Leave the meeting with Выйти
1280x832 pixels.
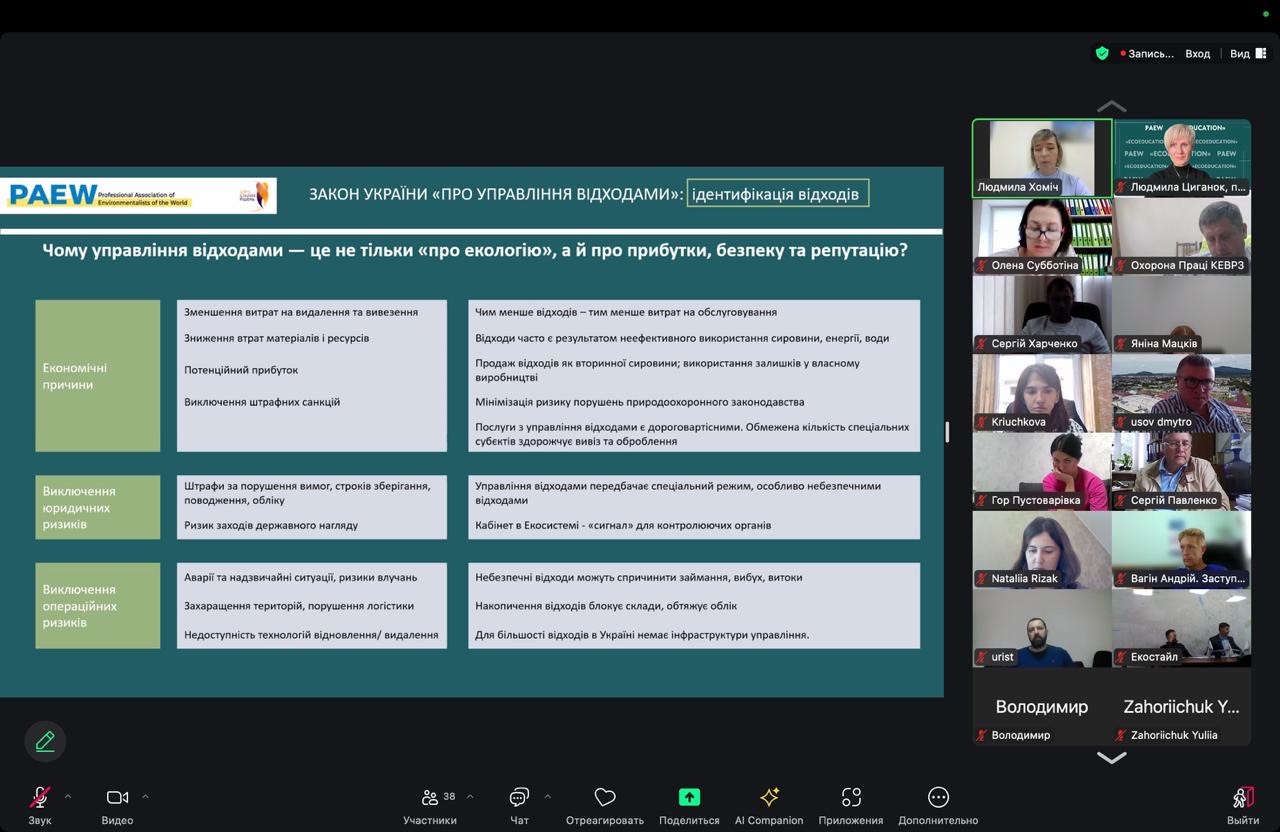1243,804
